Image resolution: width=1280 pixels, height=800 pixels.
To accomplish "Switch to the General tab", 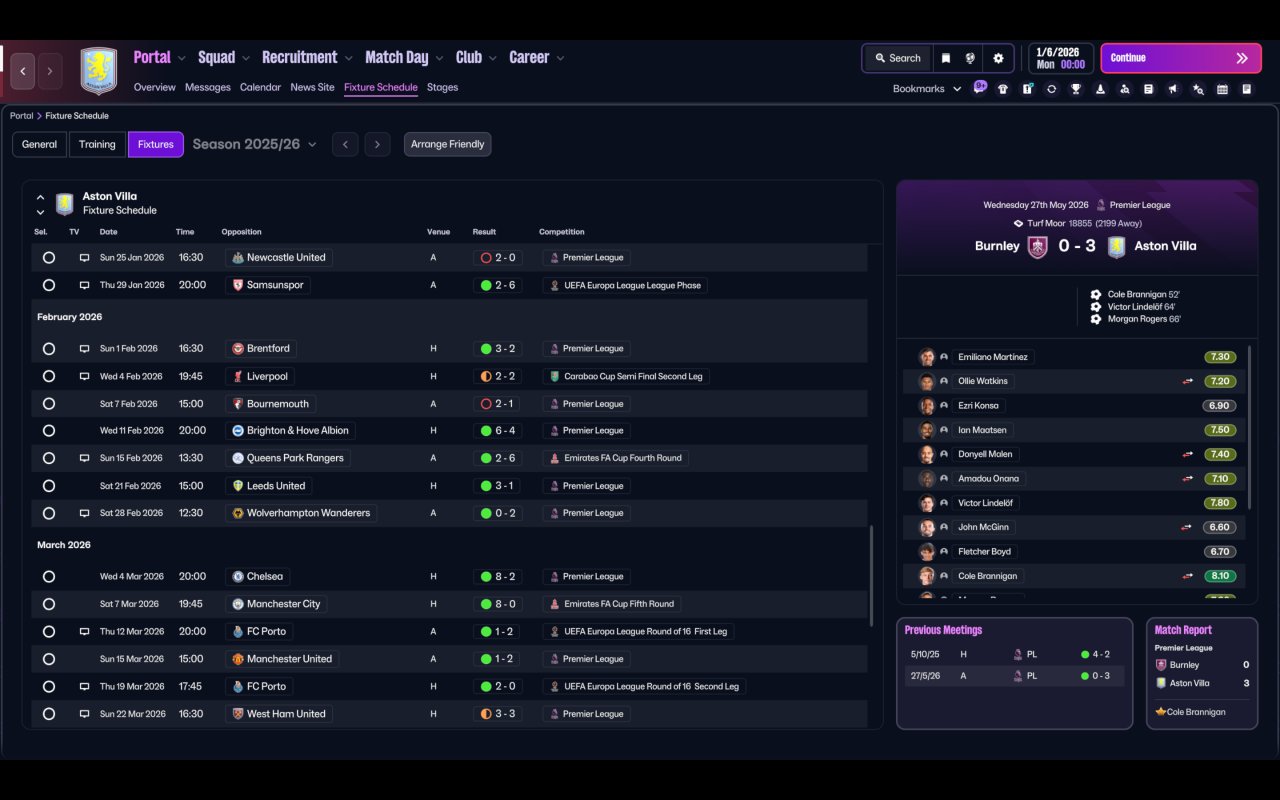I will [40, 144].
